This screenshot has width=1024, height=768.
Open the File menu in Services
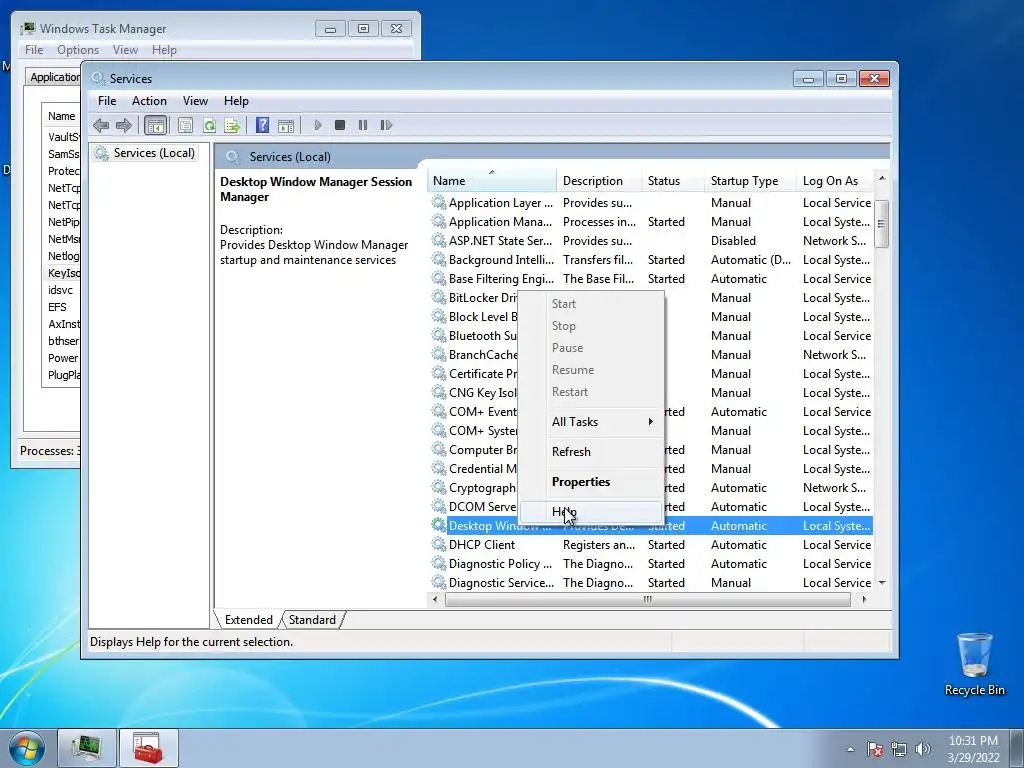point(107,101)
